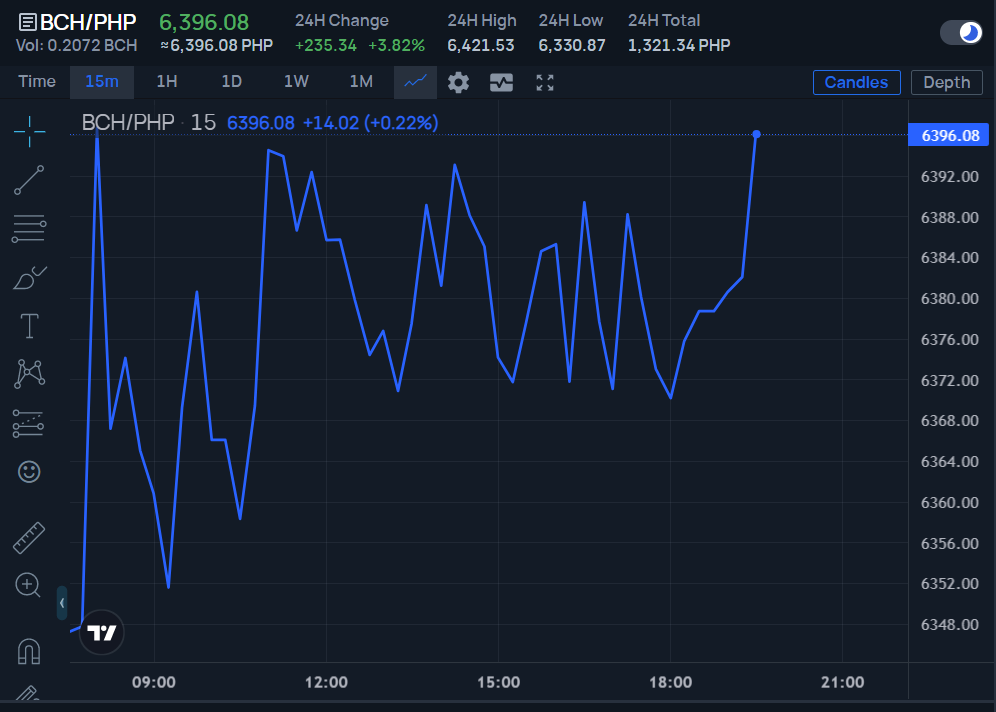Show the Depth chart
The width and height of the screenshot is (996, 712).
coord(946,83)
